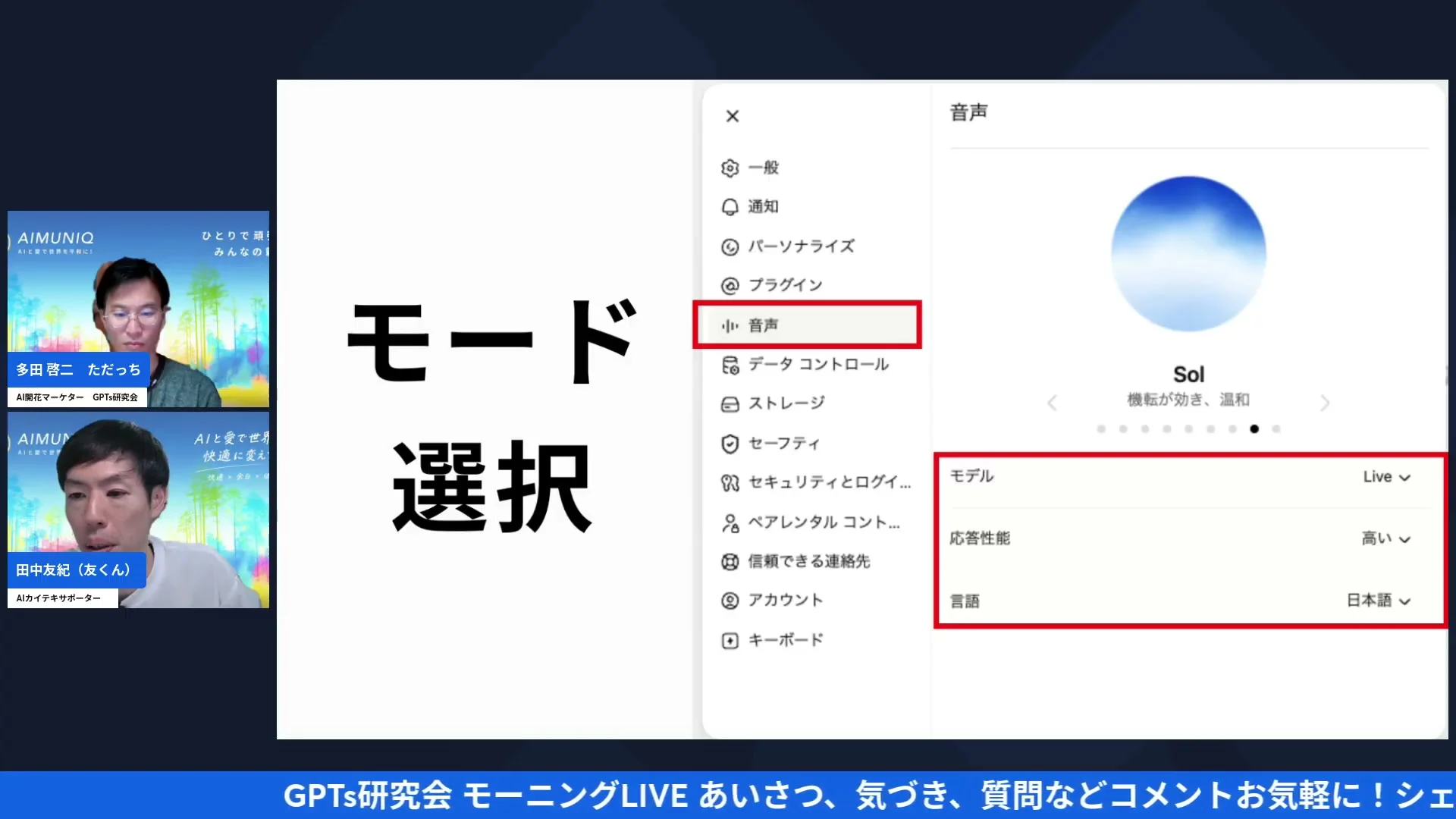Click the account icon beside アカウント
The width and height of the screenshot is (1456, 819).
click(730, 601)
